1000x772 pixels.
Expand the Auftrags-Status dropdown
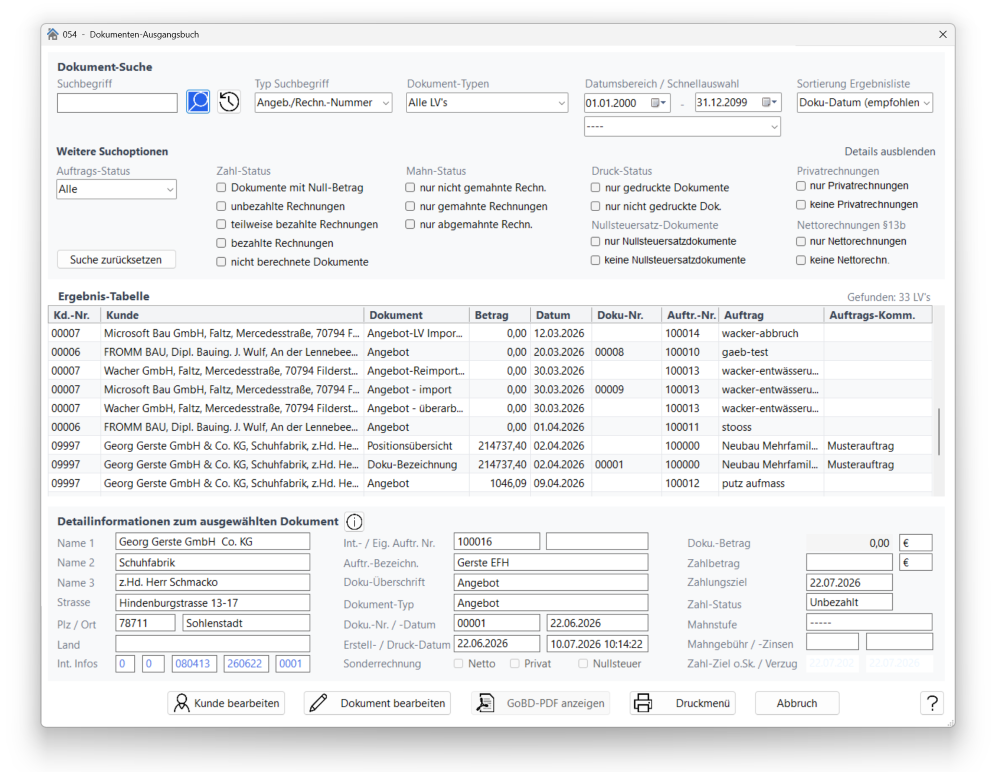tap(117, 189)
